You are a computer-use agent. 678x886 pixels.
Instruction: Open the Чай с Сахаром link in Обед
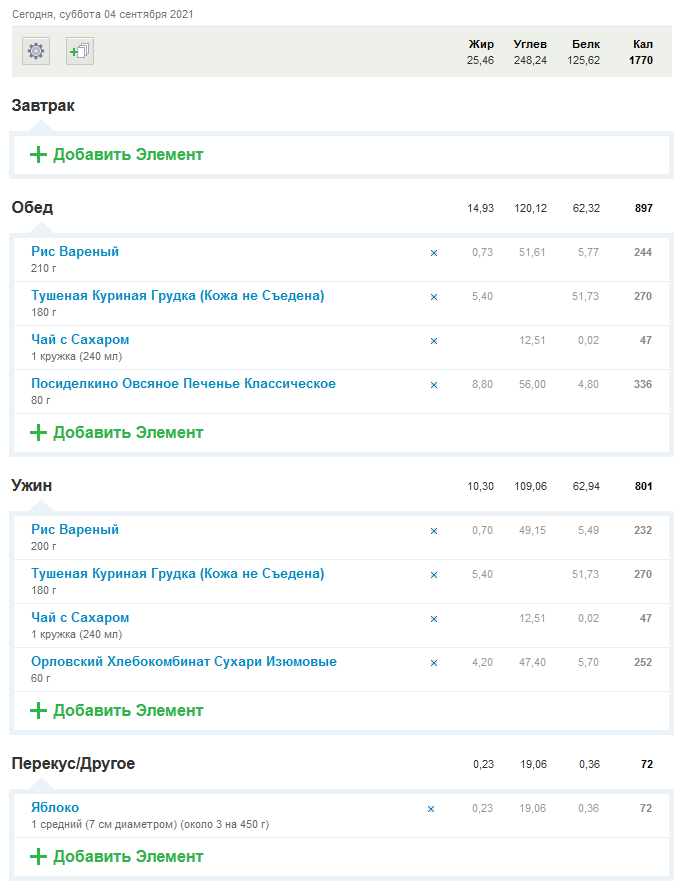(80, 340)
